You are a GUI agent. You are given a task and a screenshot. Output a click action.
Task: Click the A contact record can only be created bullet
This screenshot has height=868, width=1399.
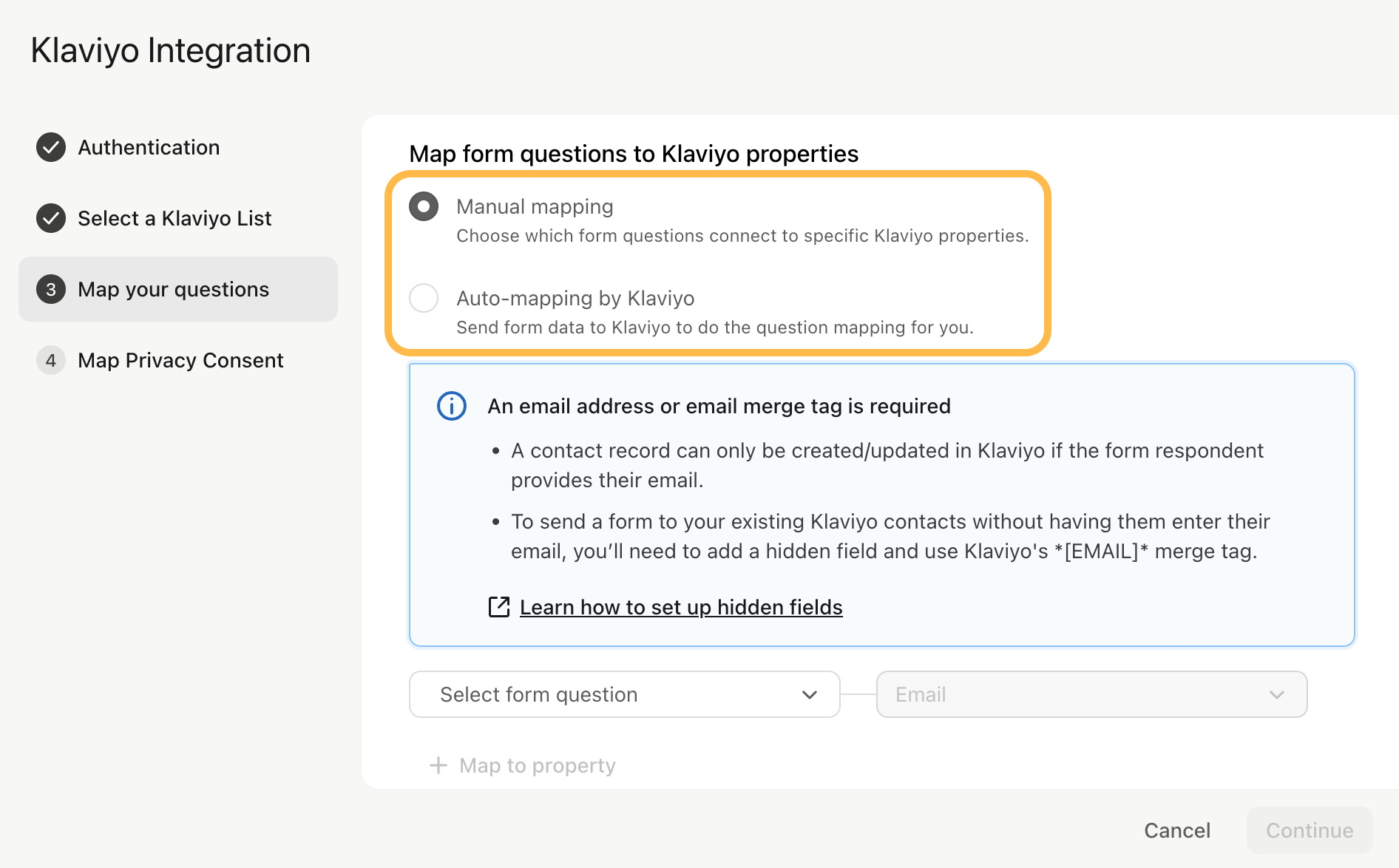(x=887, y=465)
